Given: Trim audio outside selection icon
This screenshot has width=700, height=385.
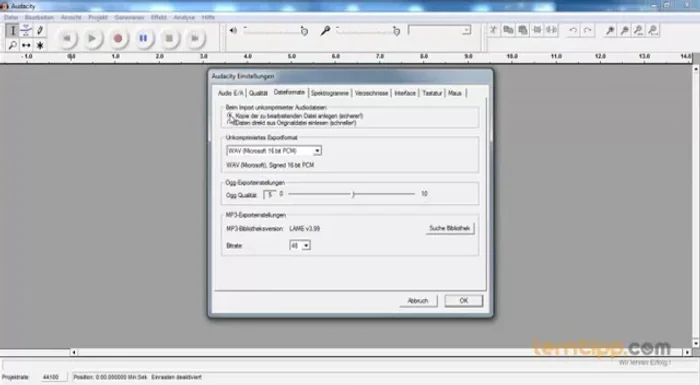Looking at the screenshot, I should click(x=537, y=30).
